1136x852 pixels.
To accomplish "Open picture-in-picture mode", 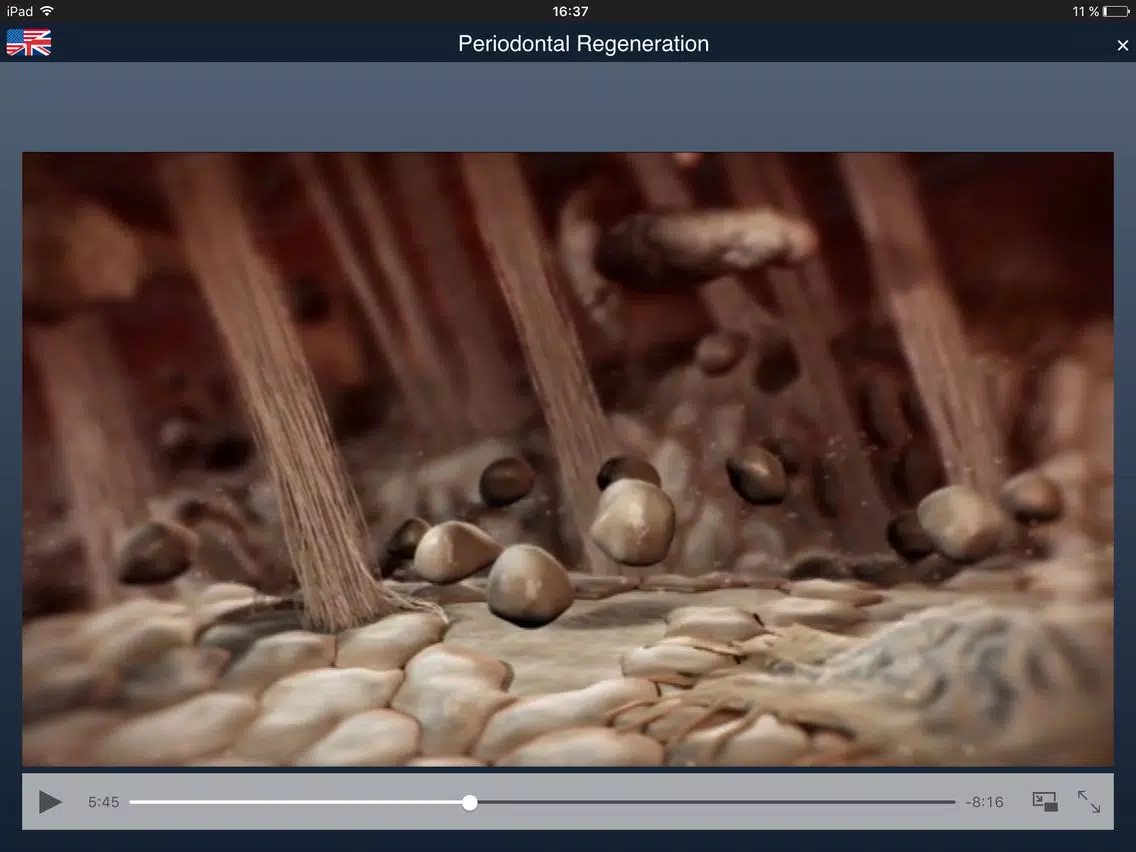I will pyautogui.click(x=1045, y=801).
